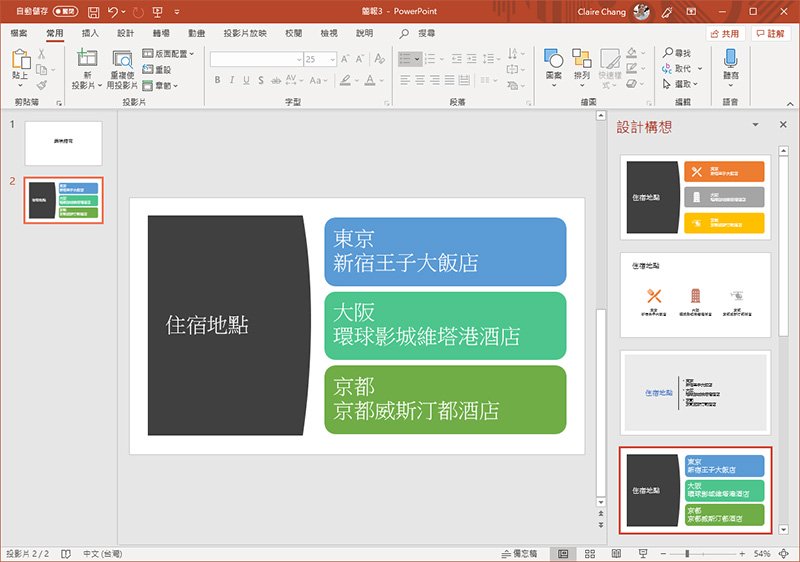This screenshot has width=800, height=562.
Task: Click the New Slide (新投影片) icon
Action: (88, 59)
